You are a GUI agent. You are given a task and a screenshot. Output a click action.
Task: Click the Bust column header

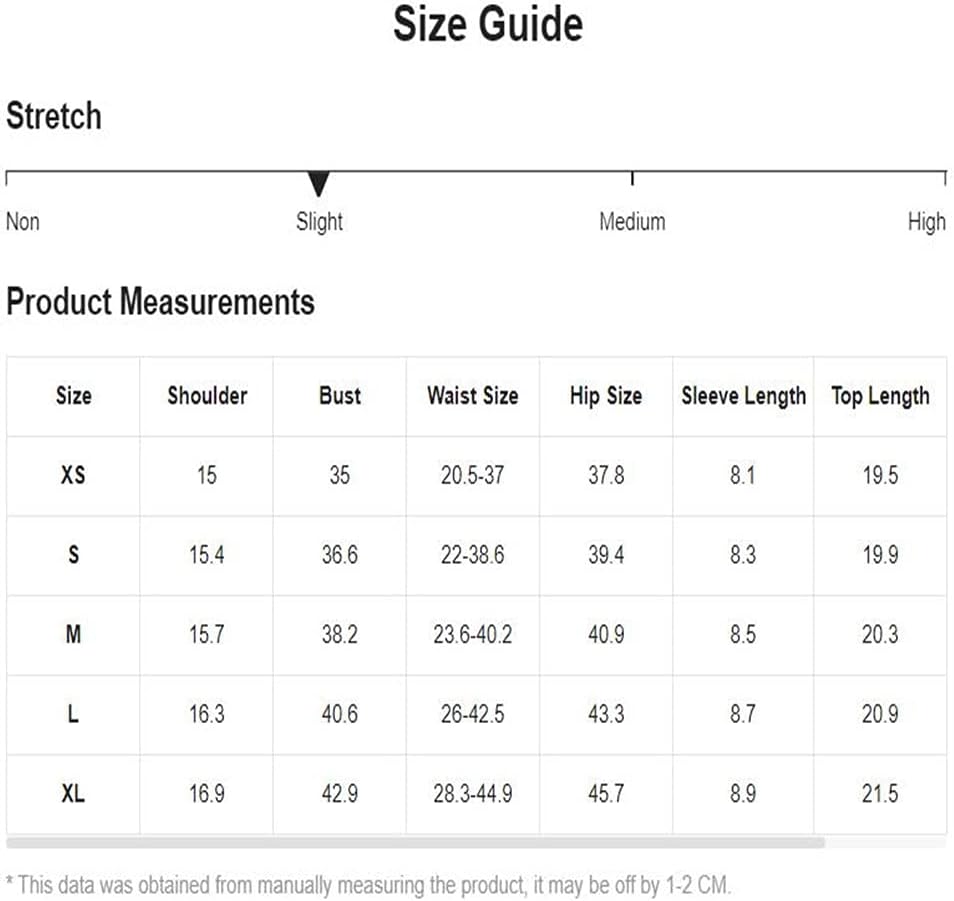pyautogui.click(x=339, y=396)
